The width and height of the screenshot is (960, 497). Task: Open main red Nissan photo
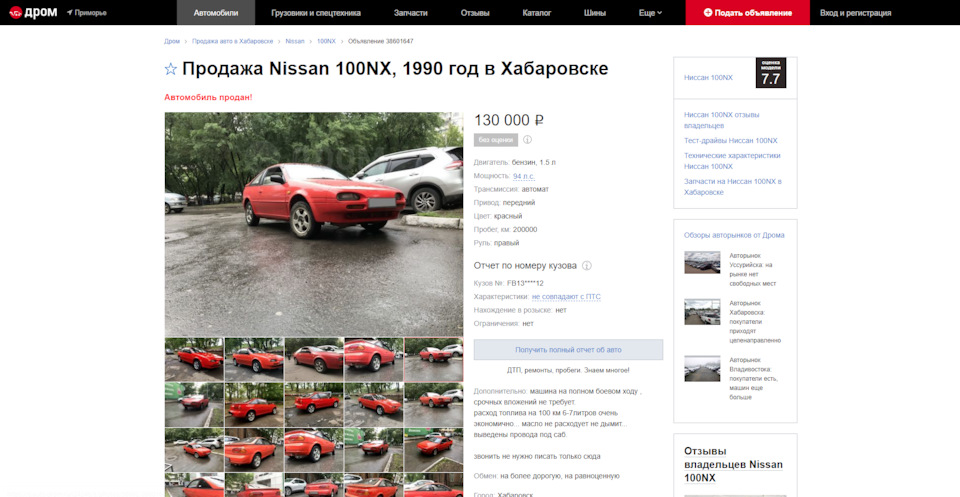313,224
